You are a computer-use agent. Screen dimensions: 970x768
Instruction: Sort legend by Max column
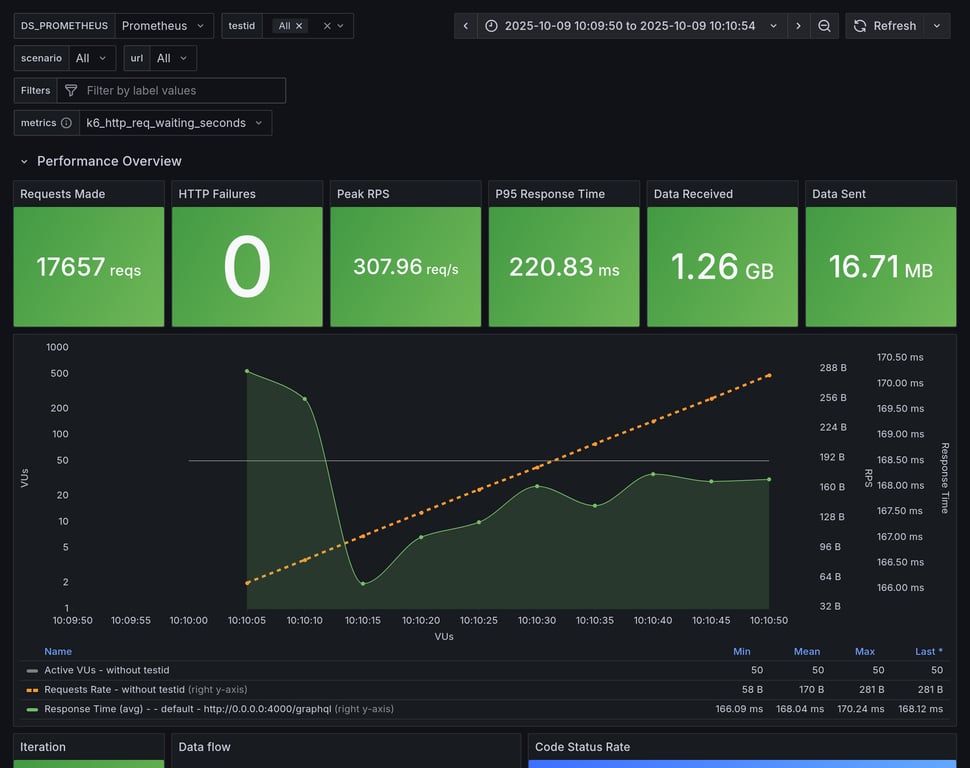pyautogui.click(x=864, y=651)
